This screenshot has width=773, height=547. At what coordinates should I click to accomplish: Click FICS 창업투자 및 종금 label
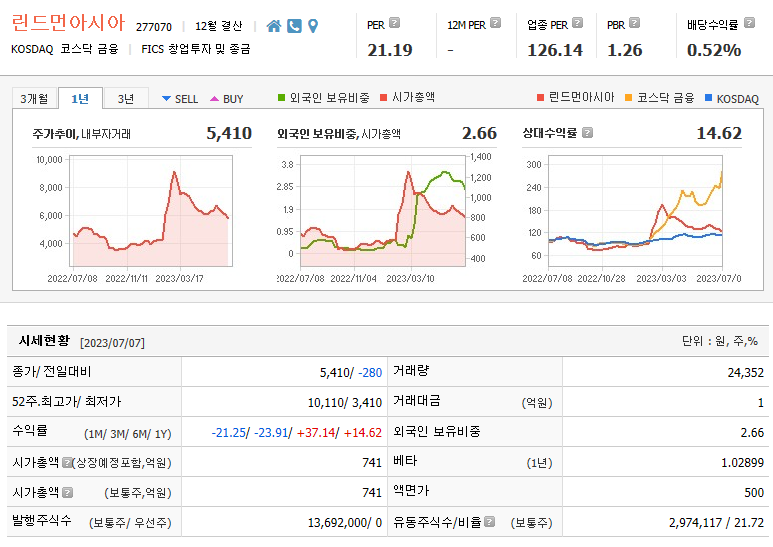point(196,49)
